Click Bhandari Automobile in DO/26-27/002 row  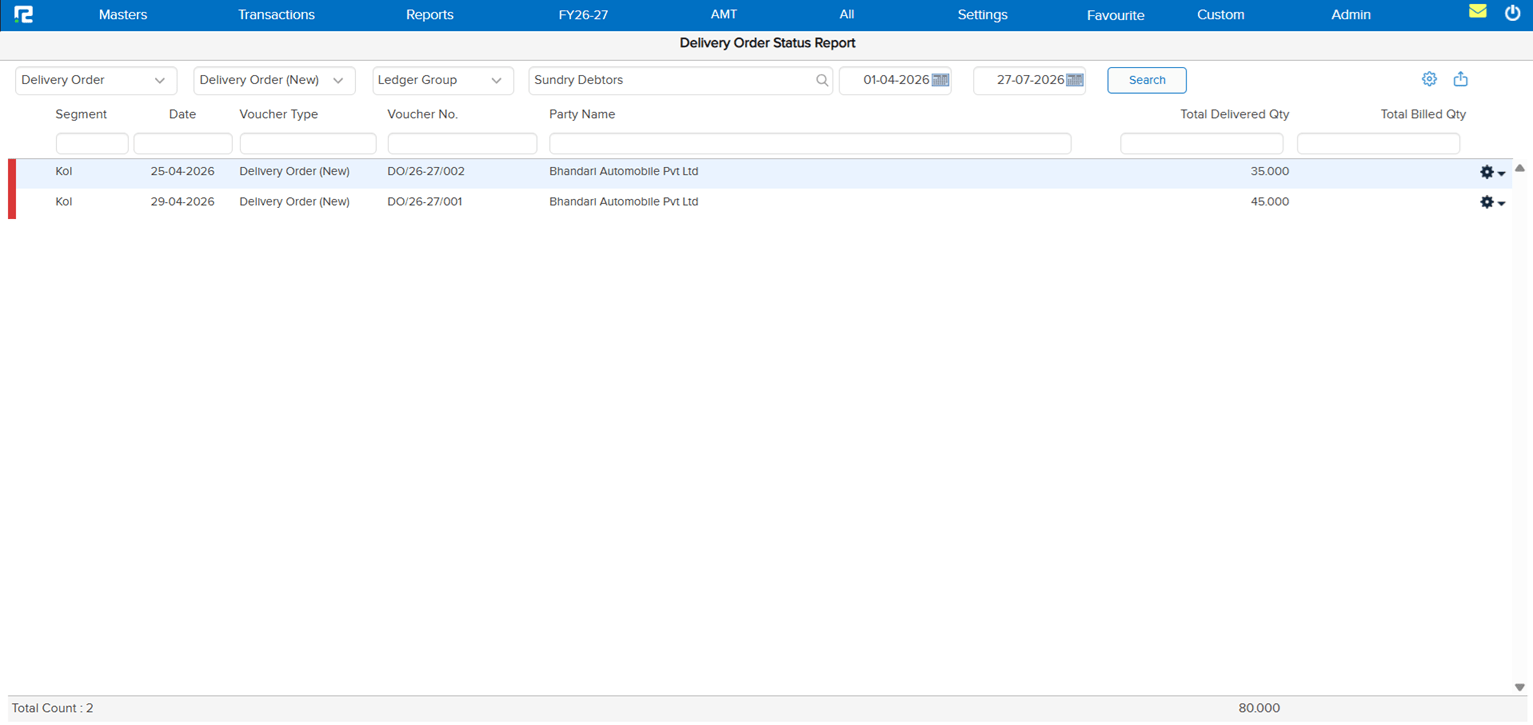pos(624,172)
